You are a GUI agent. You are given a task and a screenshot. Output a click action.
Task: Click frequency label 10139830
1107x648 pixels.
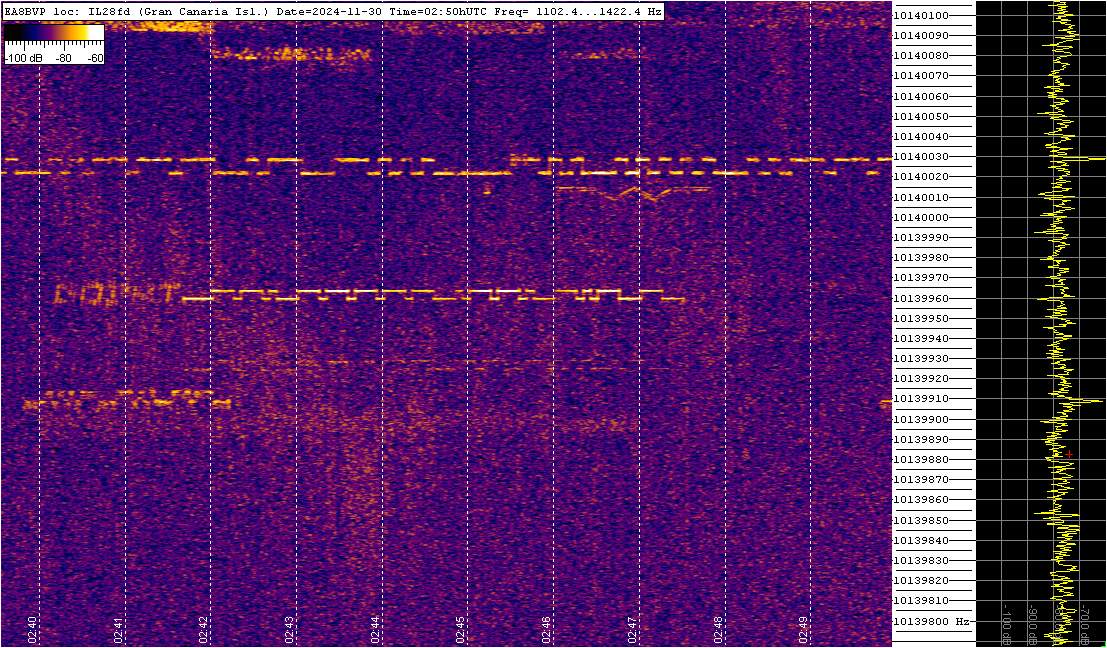(x=921, y=560)
